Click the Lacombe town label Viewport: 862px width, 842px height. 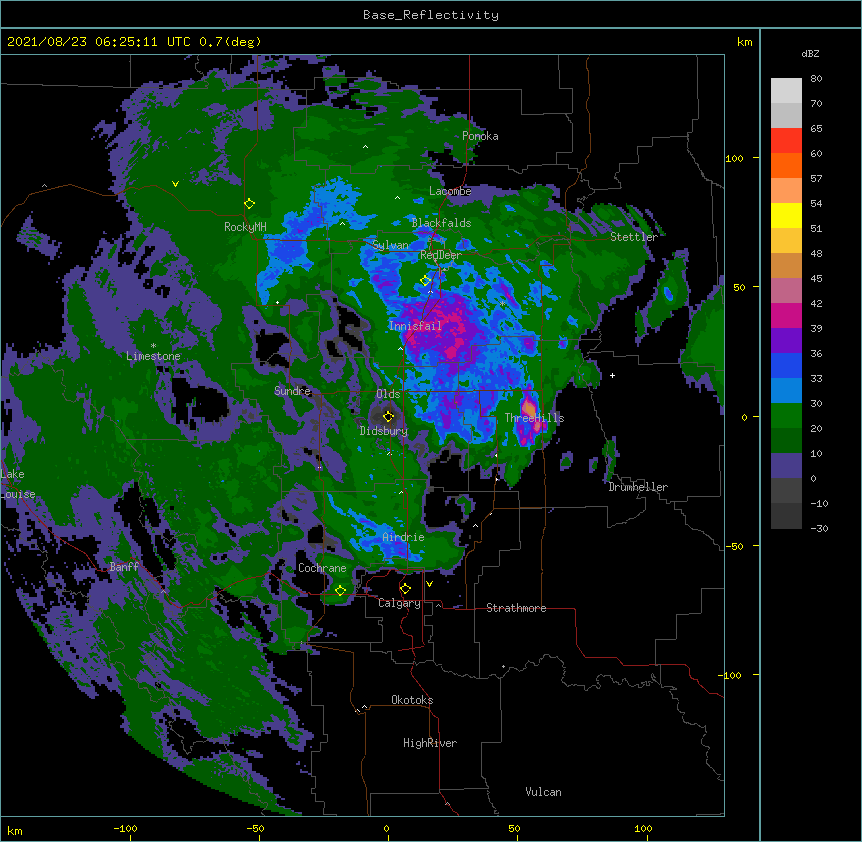coord(450,191)
